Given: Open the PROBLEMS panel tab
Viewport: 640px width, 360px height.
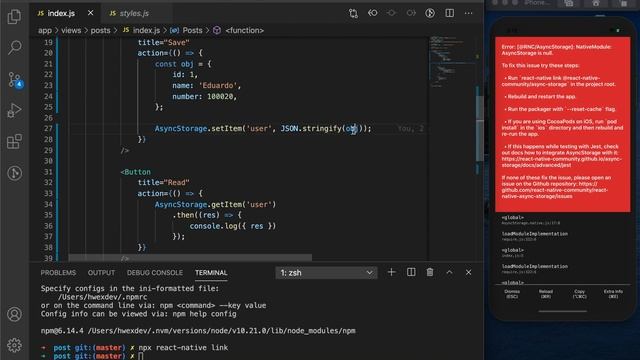Looking at the screenshot, I should pos(58,273).
